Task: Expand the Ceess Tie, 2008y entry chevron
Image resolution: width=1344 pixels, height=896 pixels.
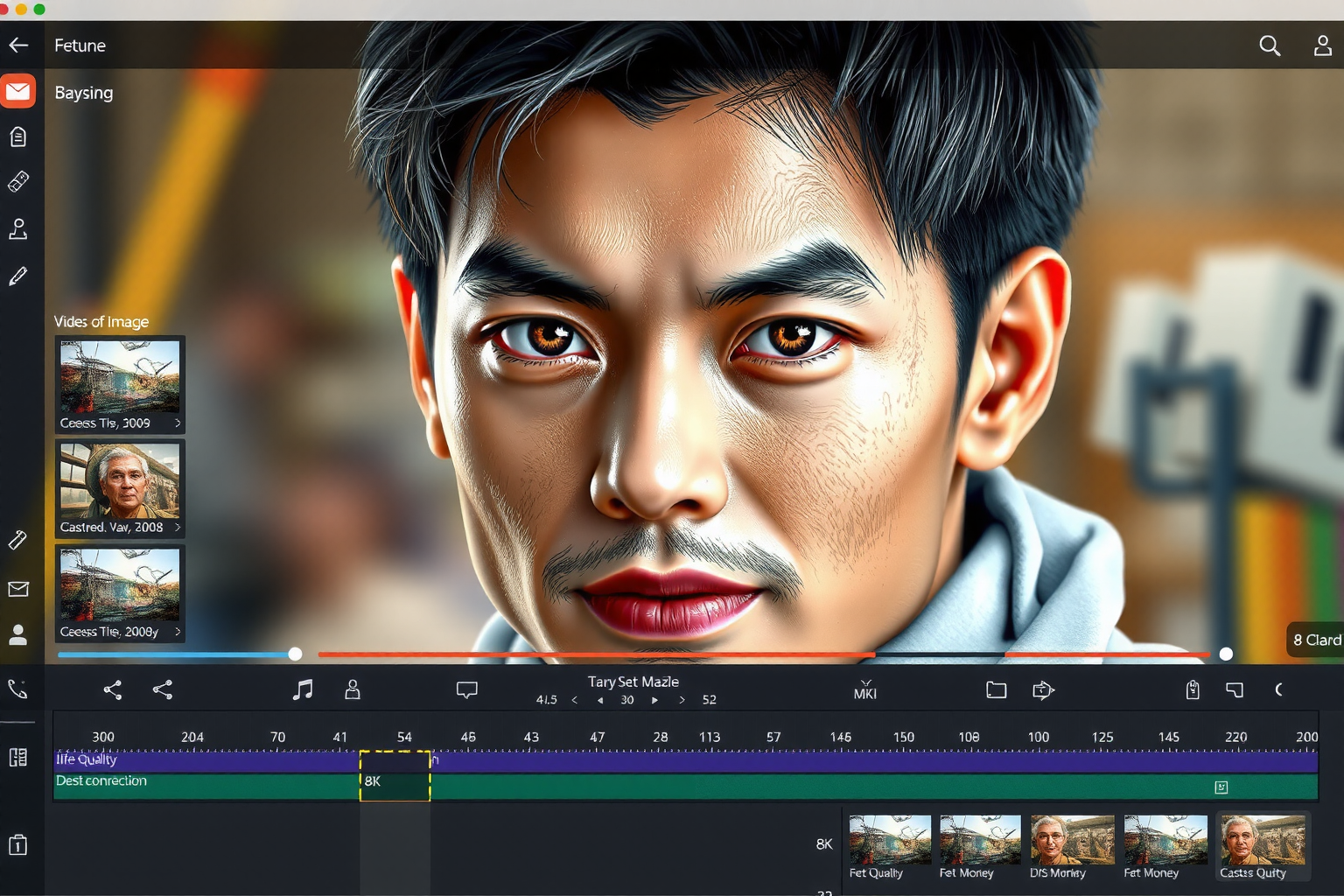Action: coord(178,632)
